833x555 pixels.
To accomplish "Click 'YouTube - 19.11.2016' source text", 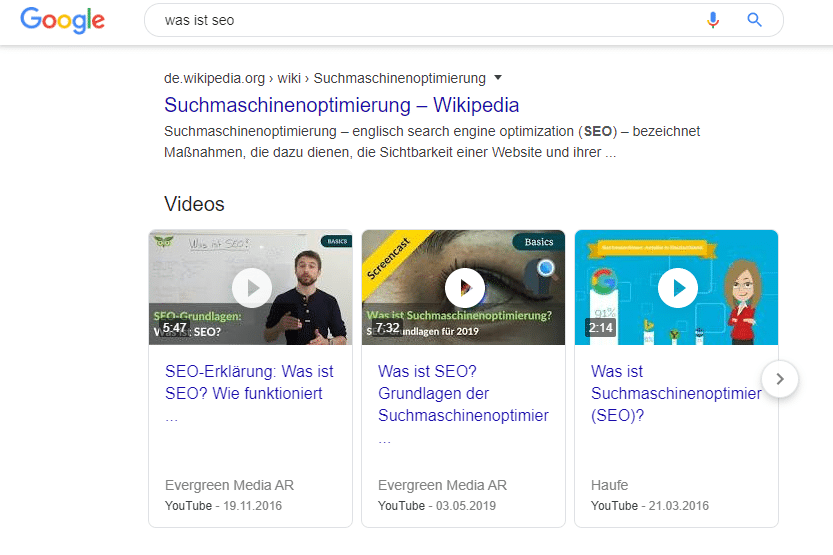I will pyautogui.click(x=223, y=506).
